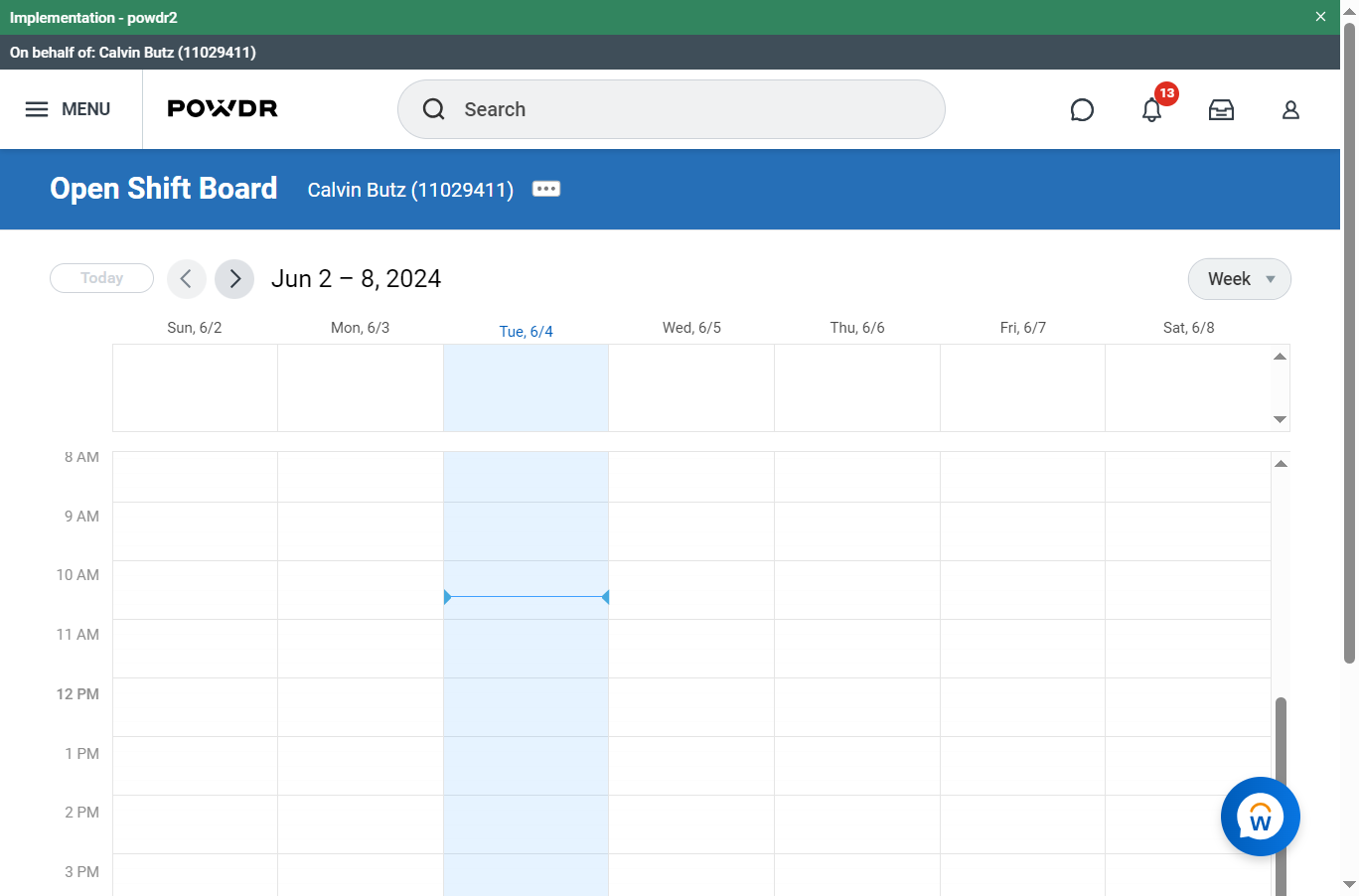The height and width of the screenshot is (896, 1359).
Task: Open the hamburger MENU button
Action: click(68, 109)
